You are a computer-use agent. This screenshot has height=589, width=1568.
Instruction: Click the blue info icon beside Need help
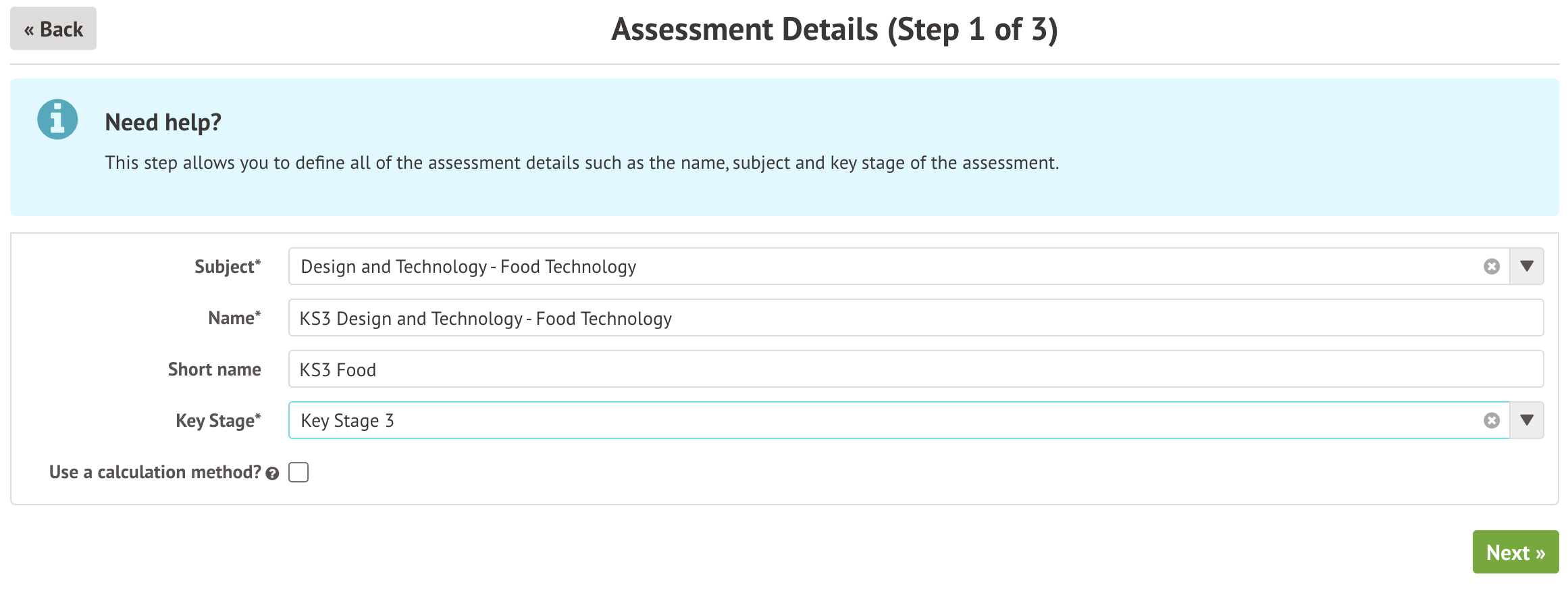point(57,120)
